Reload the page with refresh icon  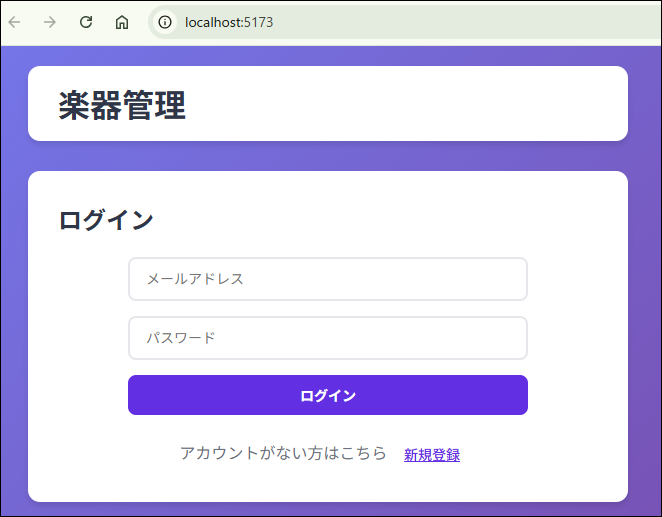[86, 22]
